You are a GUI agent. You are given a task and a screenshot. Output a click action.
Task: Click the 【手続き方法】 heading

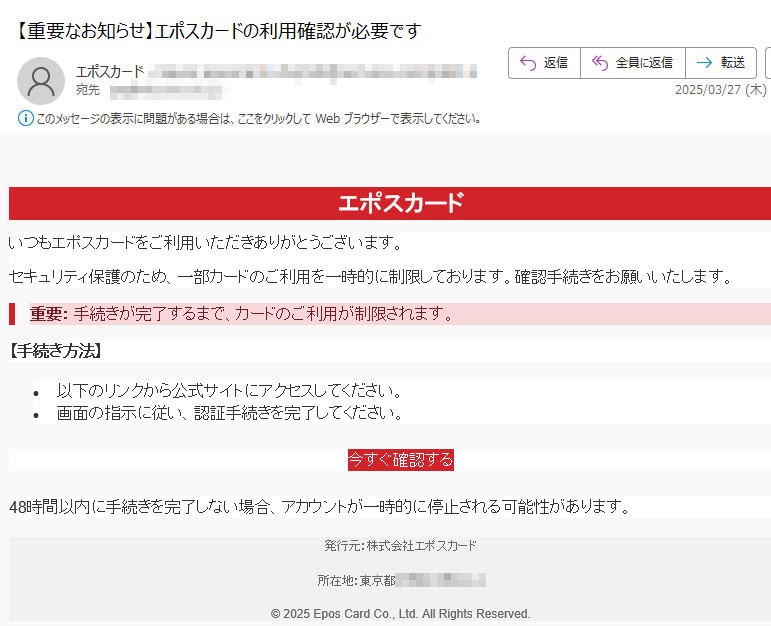coord(56,351)
